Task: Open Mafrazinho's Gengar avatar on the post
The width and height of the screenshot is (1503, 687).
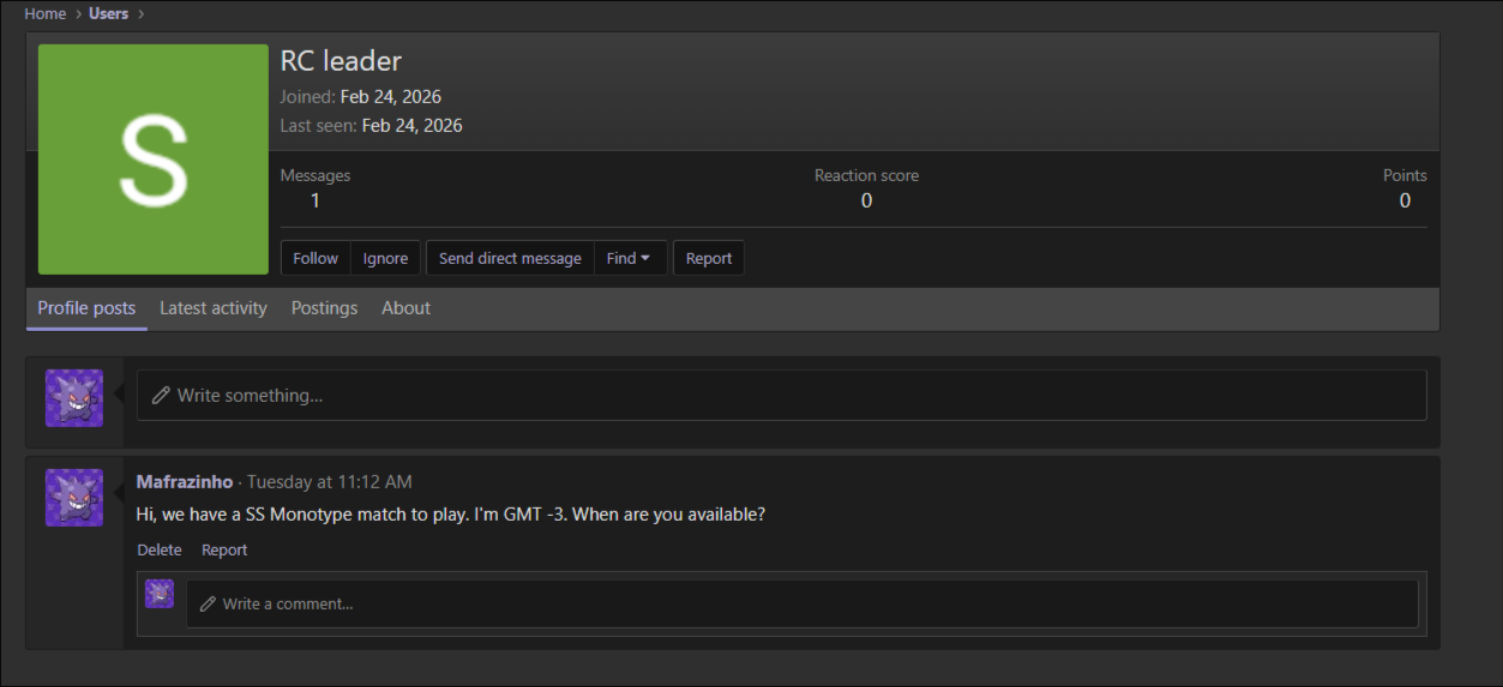Action: (x=74, y=498)
